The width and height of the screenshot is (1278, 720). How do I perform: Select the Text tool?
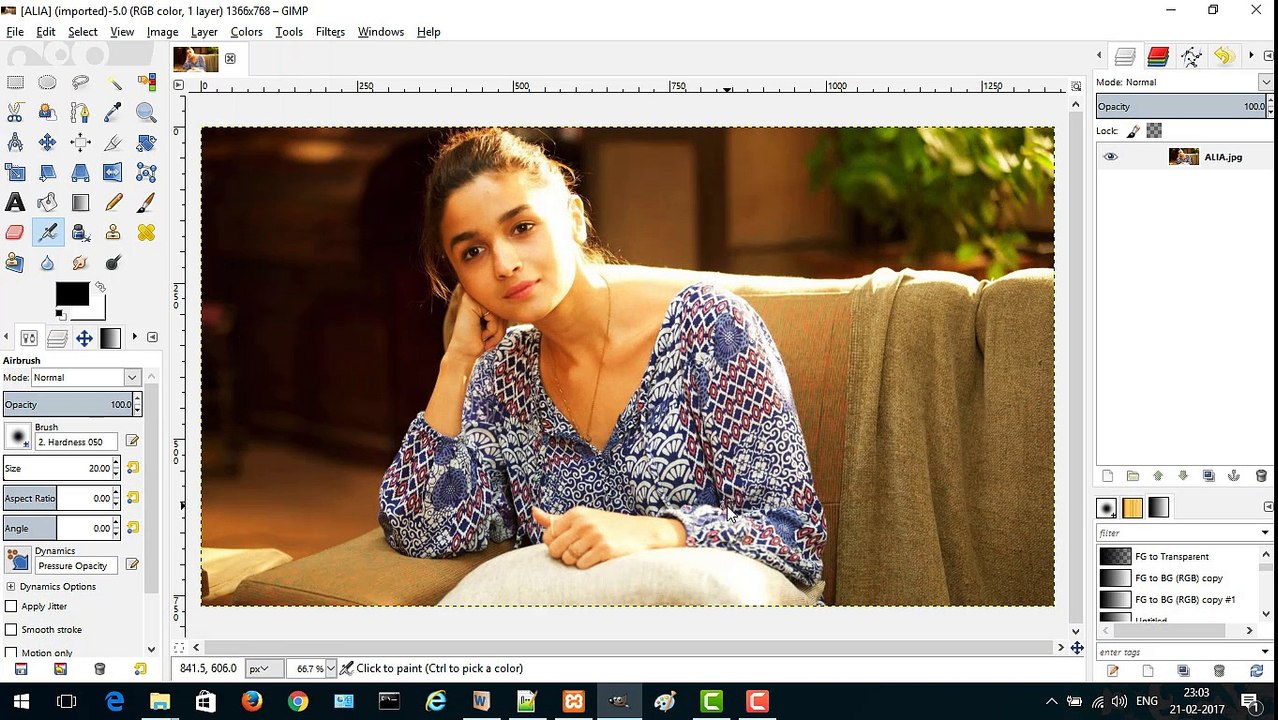(x=15, y=203)
